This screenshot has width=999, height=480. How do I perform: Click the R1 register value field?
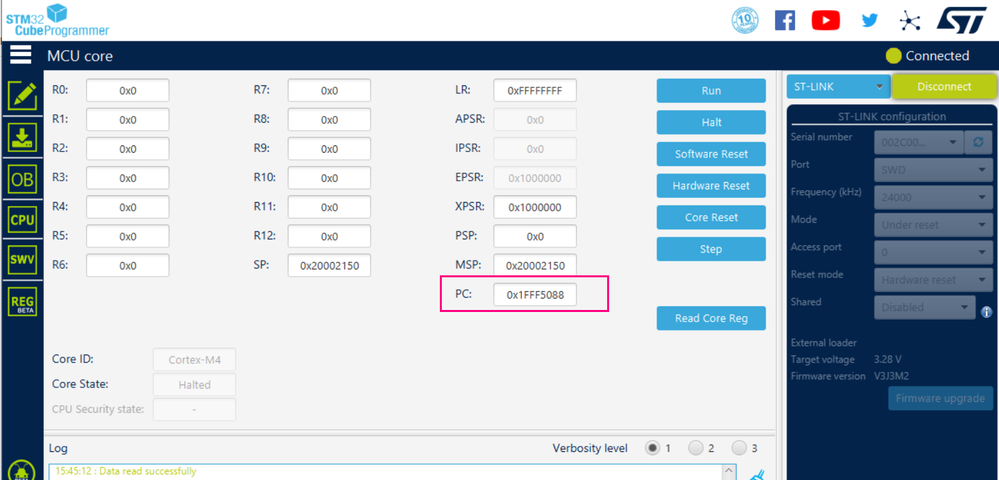[127, 120]
